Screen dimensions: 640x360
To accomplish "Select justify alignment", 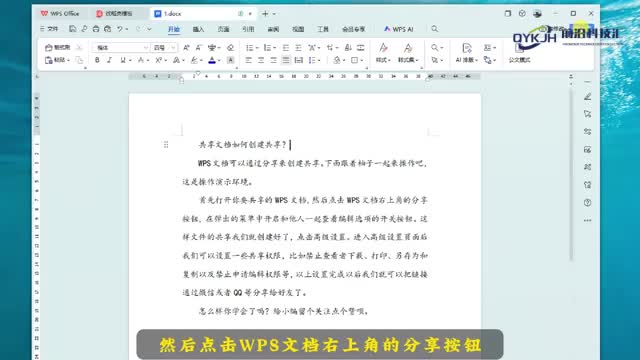I will [286, 60].
